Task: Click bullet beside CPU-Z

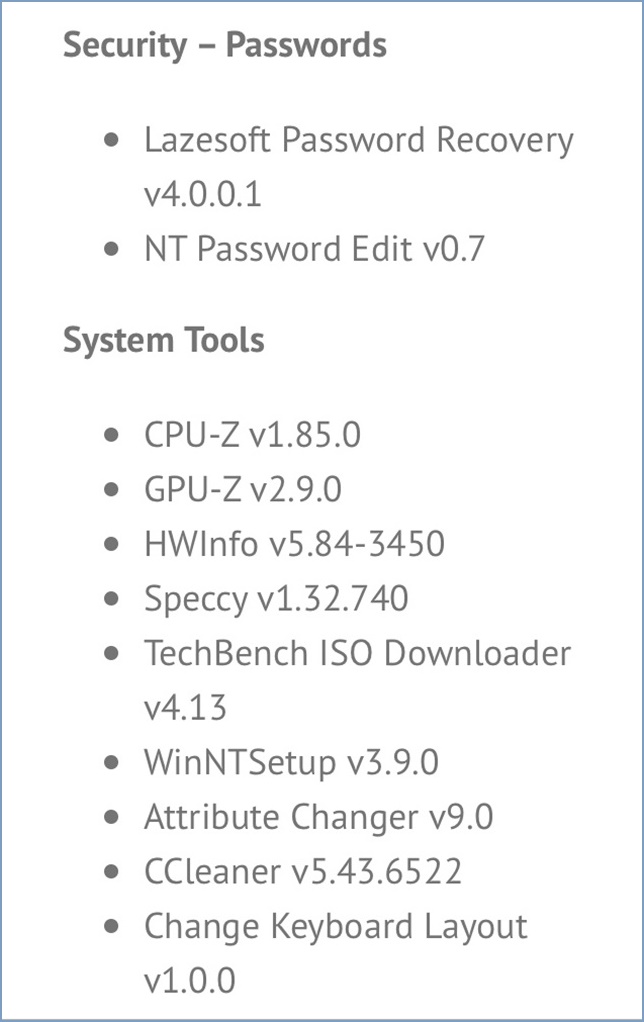Action: coord(111,435)
